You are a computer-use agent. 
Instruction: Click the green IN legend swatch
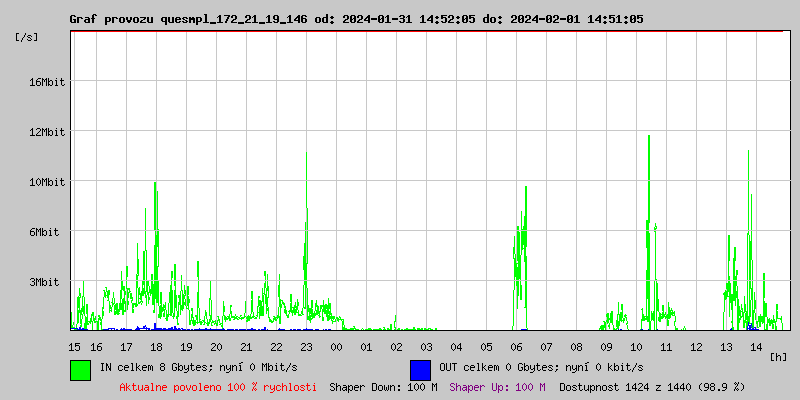[x=80, y=369]
